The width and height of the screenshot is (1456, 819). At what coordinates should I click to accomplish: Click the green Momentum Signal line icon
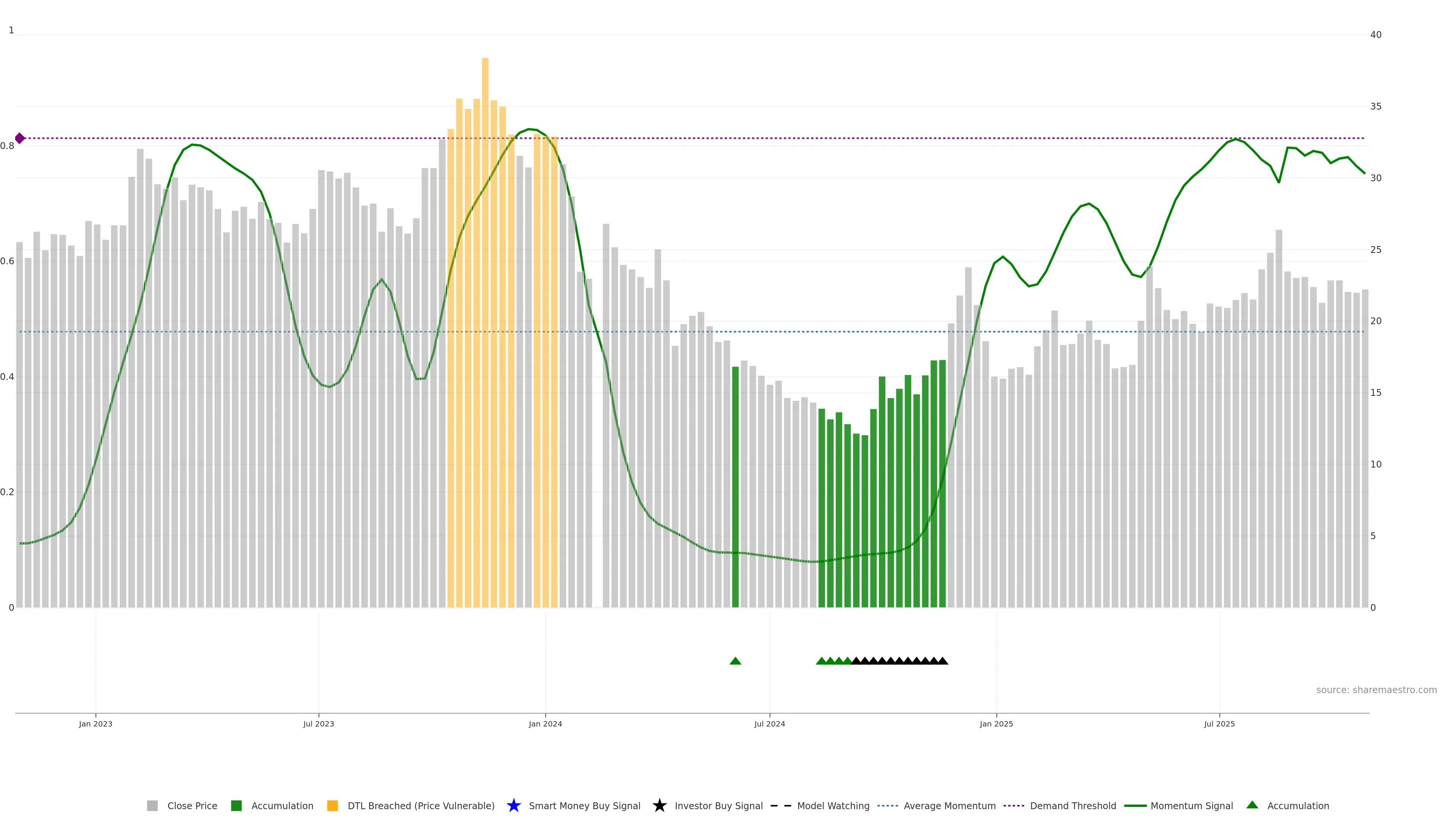pos(1135,805)
